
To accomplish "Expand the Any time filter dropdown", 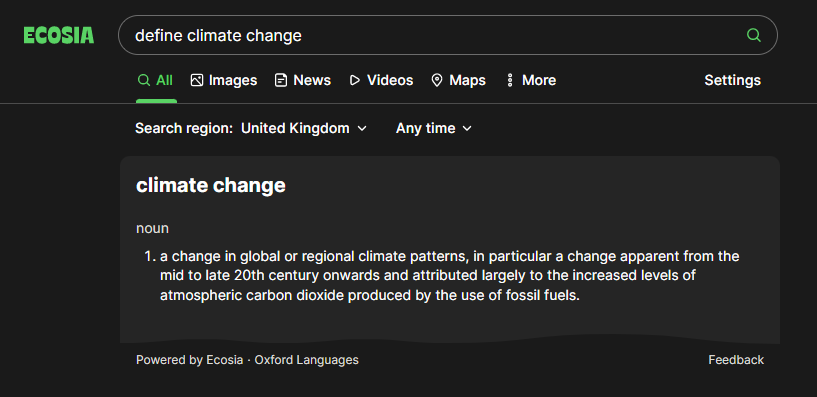I will (434, 128).
